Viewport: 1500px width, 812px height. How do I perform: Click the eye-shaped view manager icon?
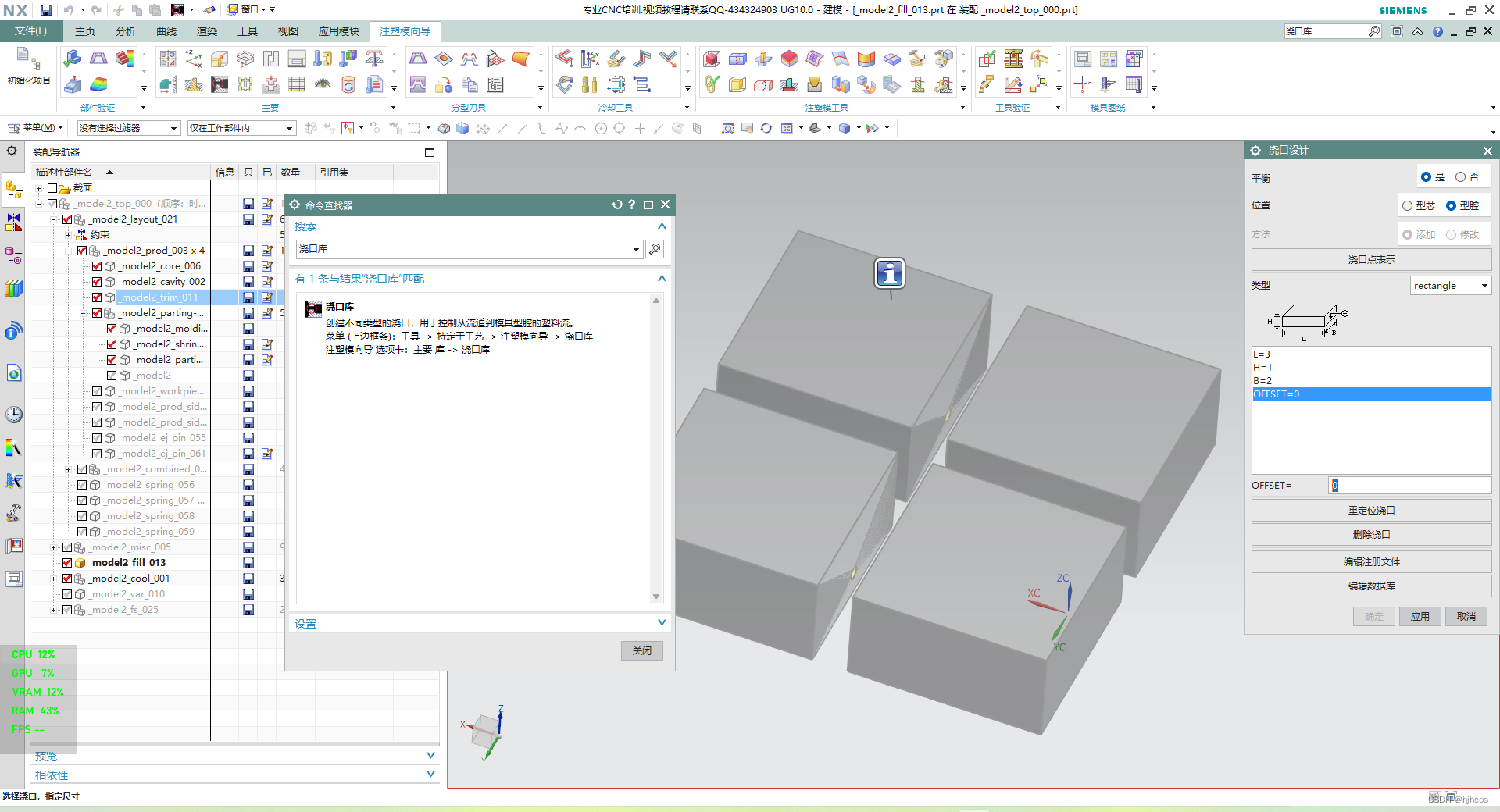point(323,84)
